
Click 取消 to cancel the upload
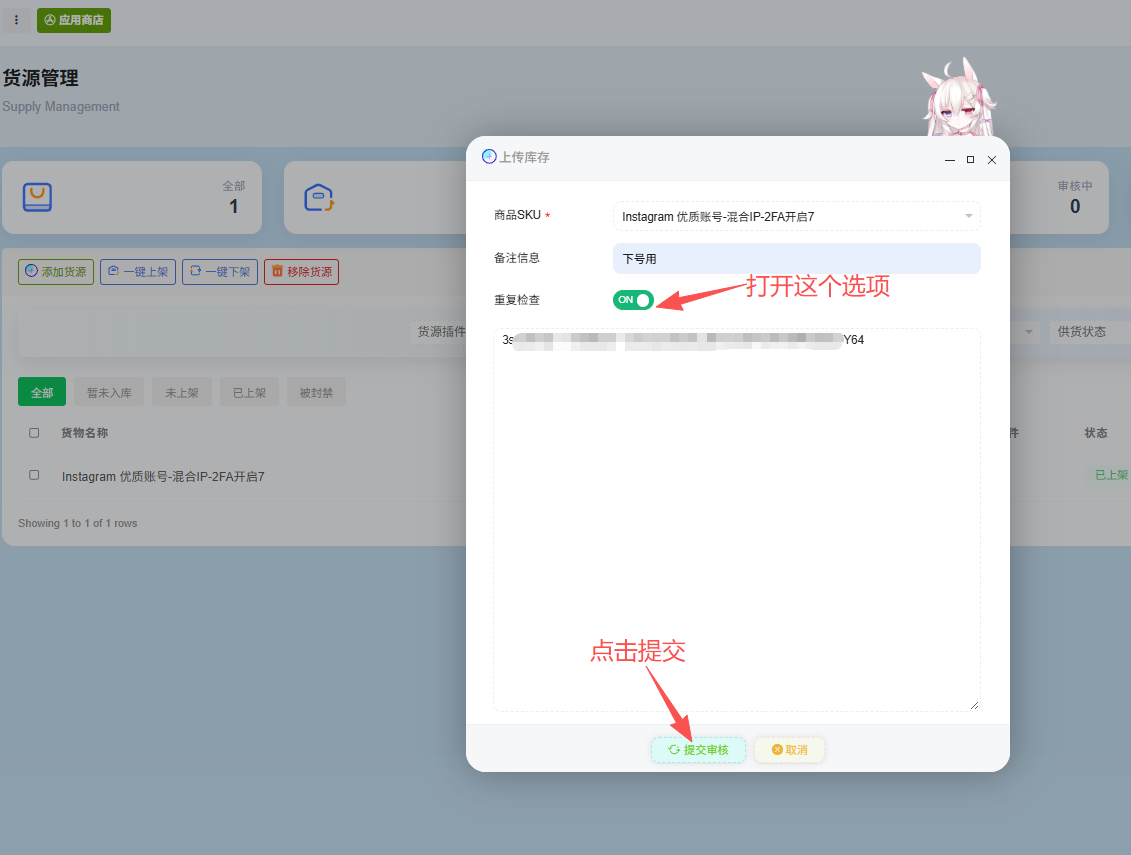(x=789, y=750)
